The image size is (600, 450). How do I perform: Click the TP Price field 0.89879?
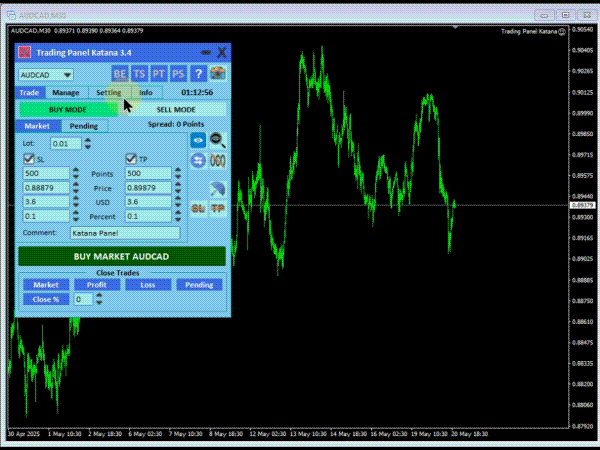(x=148, y=188)
